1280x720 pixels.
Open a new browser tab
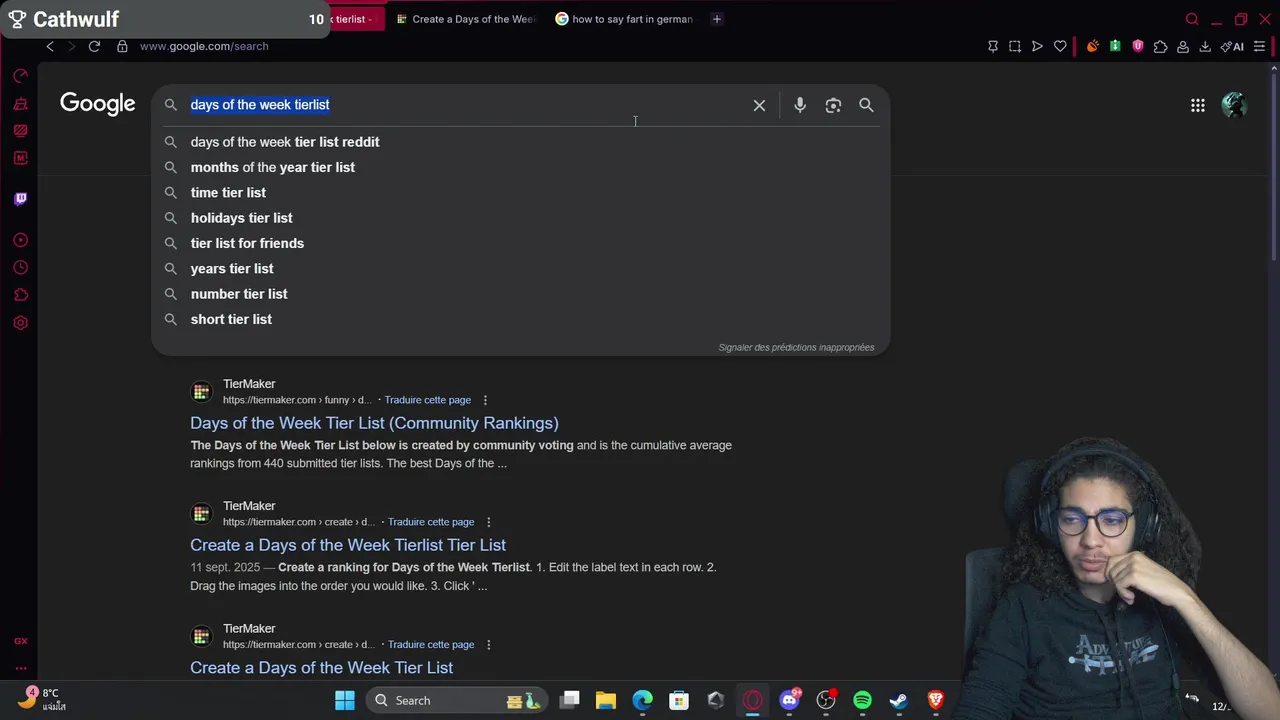click(x=716, y=19)
